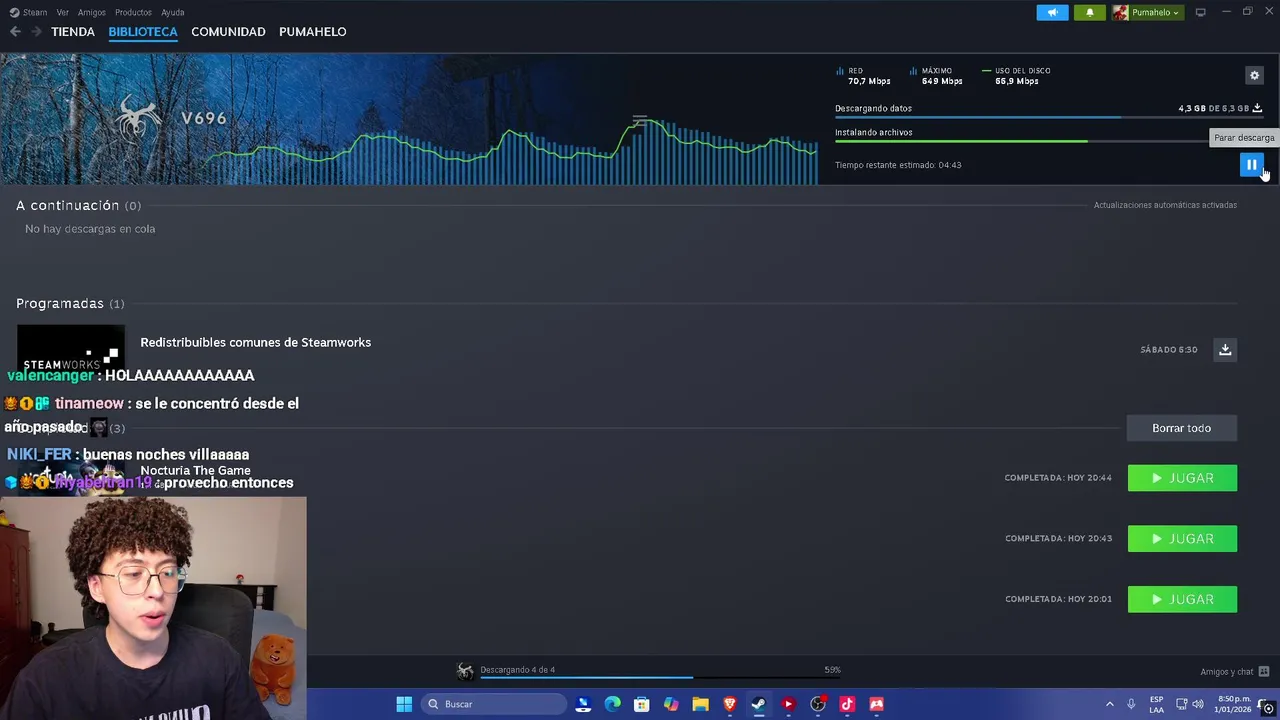Open download settings gear
This screenshot has width=1280, height=720.
pos(1254,75)
